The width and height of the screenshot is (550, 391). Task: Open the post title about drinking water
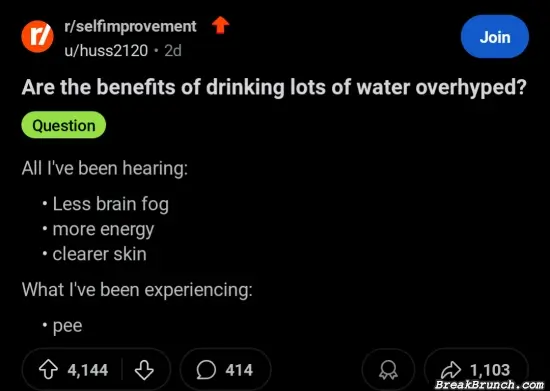[x=274, y=87]
